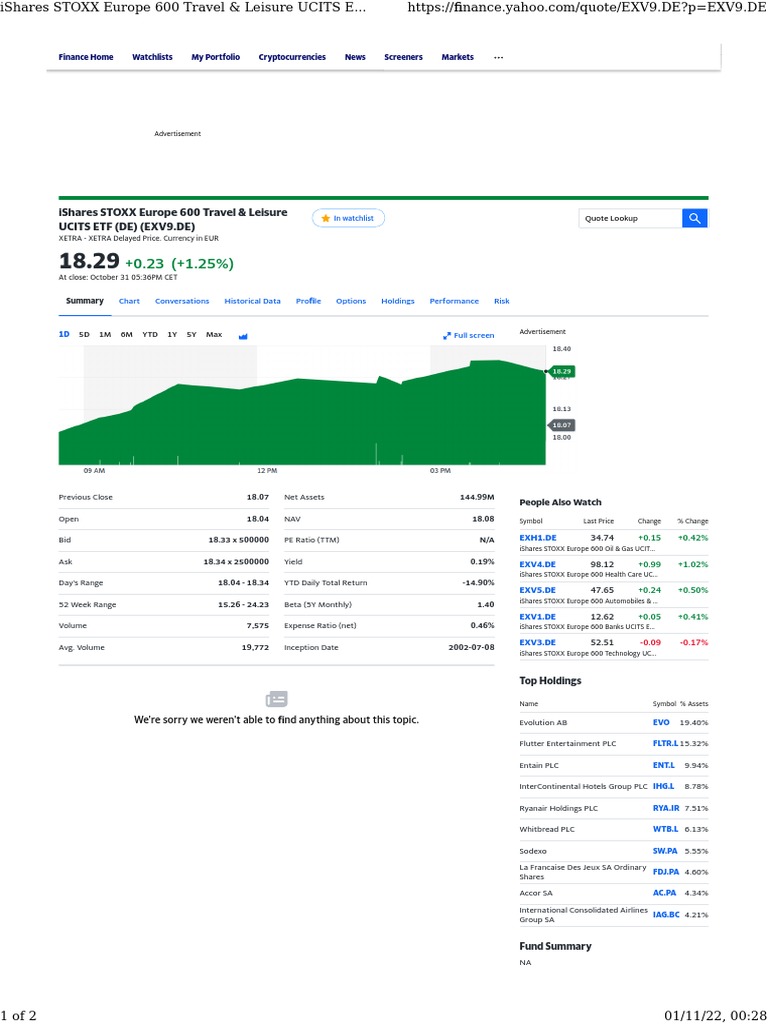The height and width of the screenshot is (1024, 768).
Task: Click the 18.07 previous close marker on chart
Action: (561, 425)
